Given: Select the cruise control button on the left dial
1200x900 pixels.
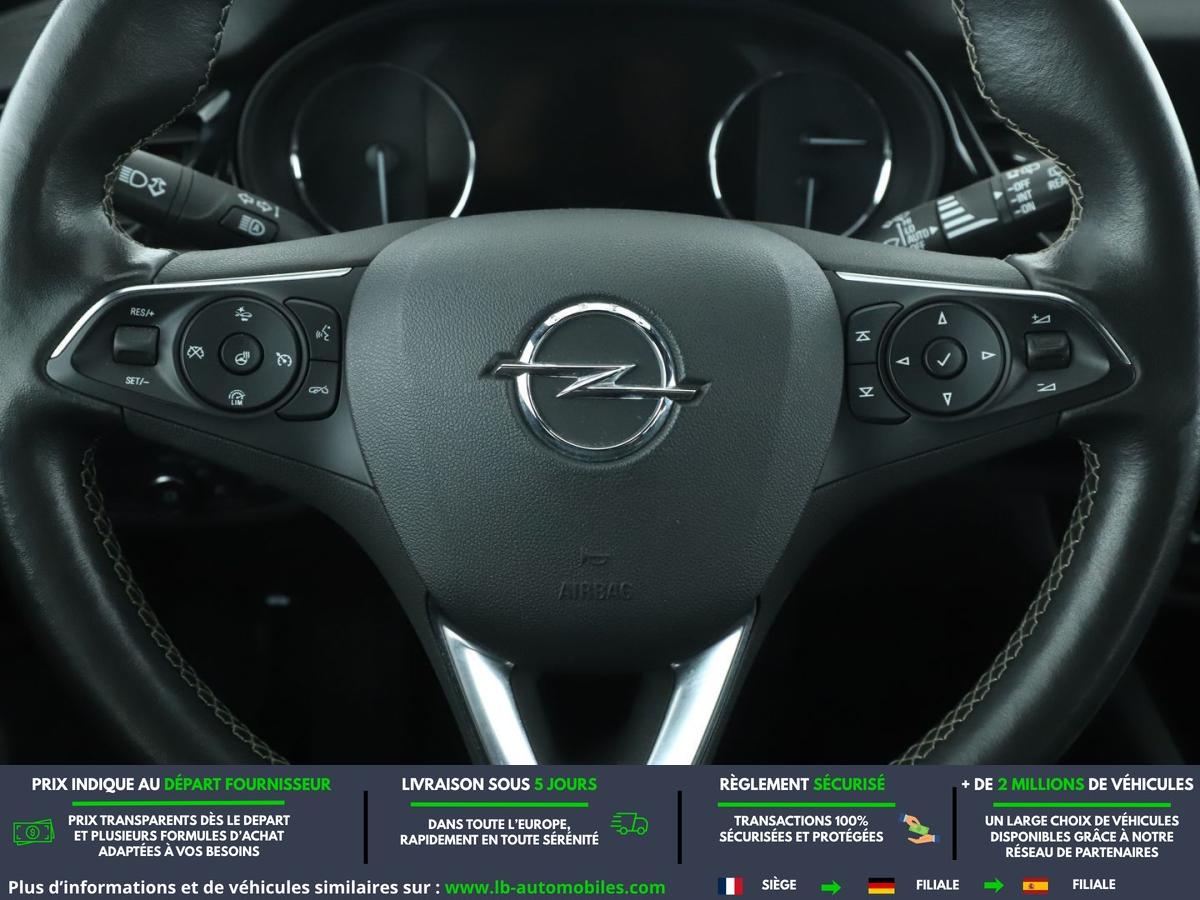Looking at the screenshot, I should tap(284, 360).
